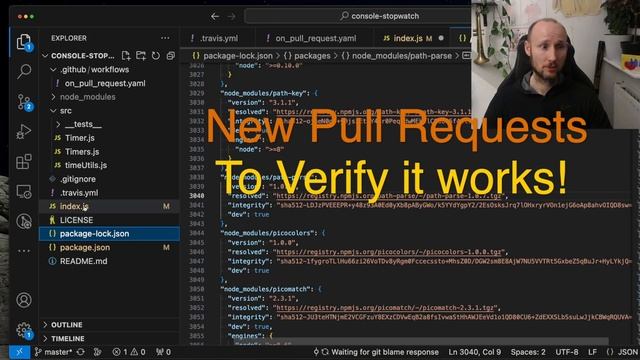640x360 pixels.
Task: Click the New File icon in Explorer
Action: click(126, 56)
